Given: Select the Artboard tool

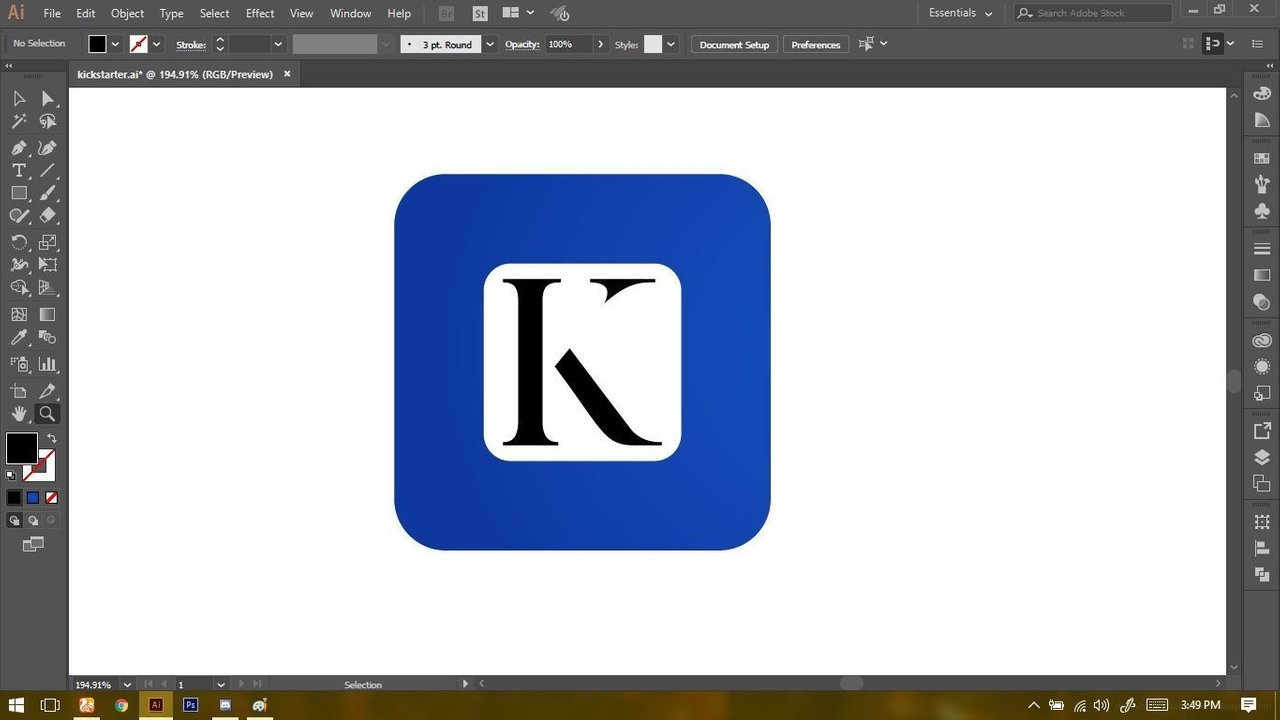Looking at the screenshot, I should 19,391.
